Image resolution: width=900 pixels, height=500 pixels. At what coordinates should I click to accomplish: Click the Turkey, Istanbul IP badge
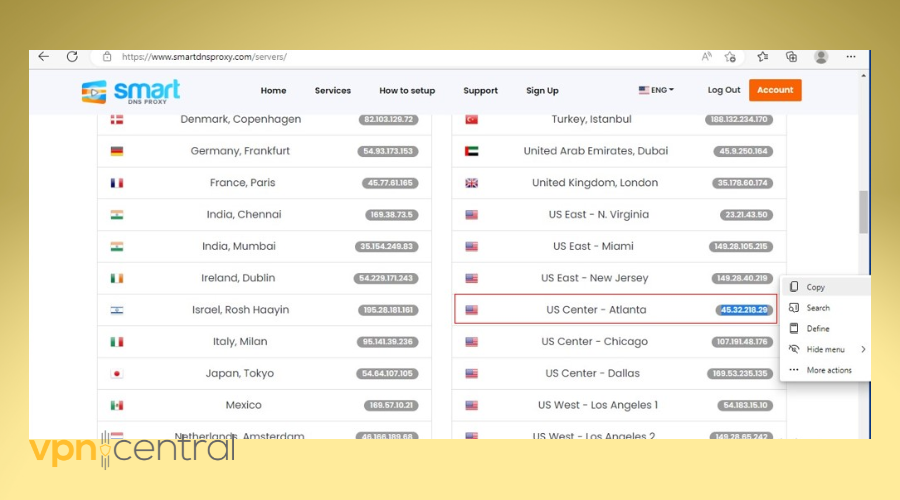(x=739, y=119)
